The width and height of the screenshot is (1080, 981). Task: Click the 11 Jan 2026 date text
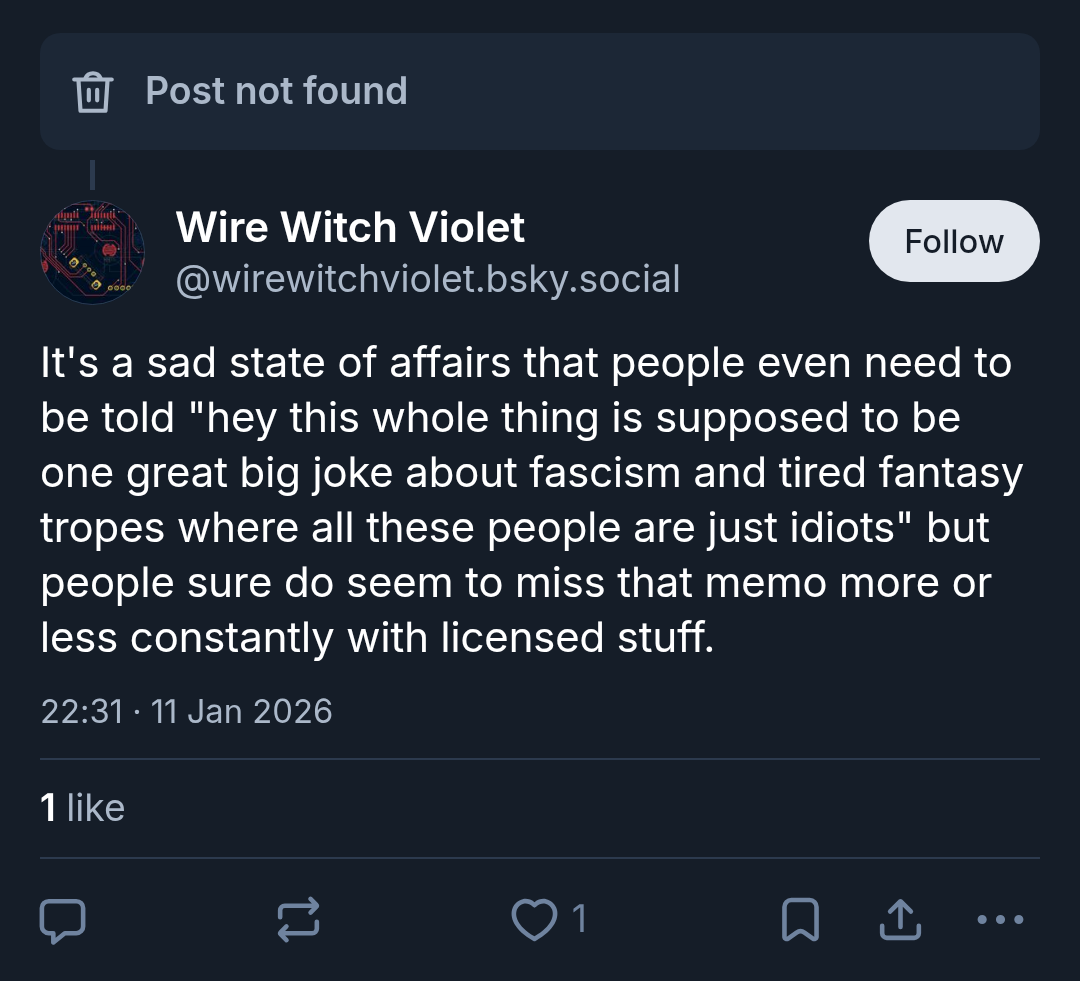pyautogui.click(x=241, y=712)
